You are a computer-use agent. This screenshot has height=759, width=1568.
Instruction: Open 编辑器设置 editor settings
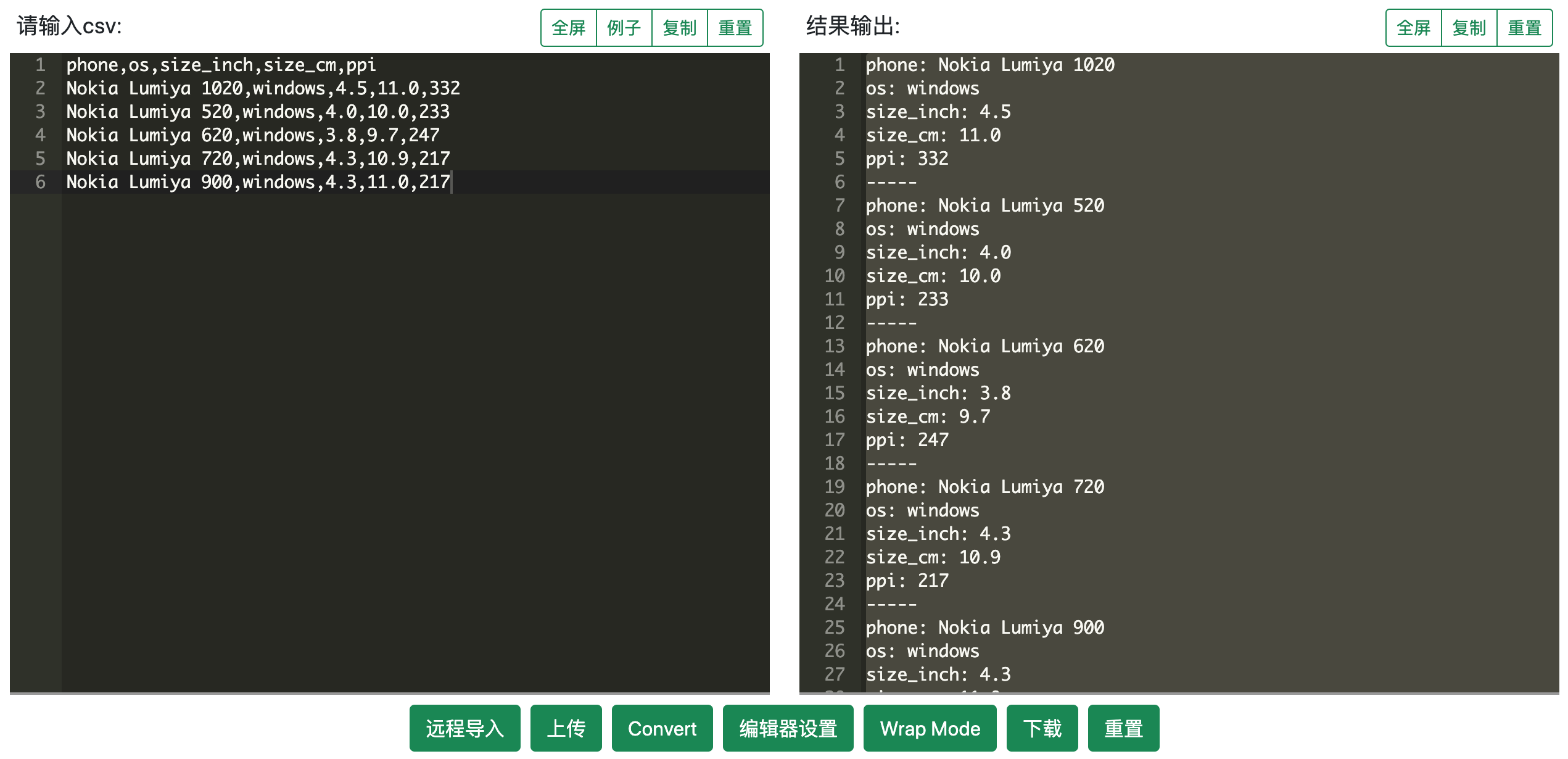788,729
